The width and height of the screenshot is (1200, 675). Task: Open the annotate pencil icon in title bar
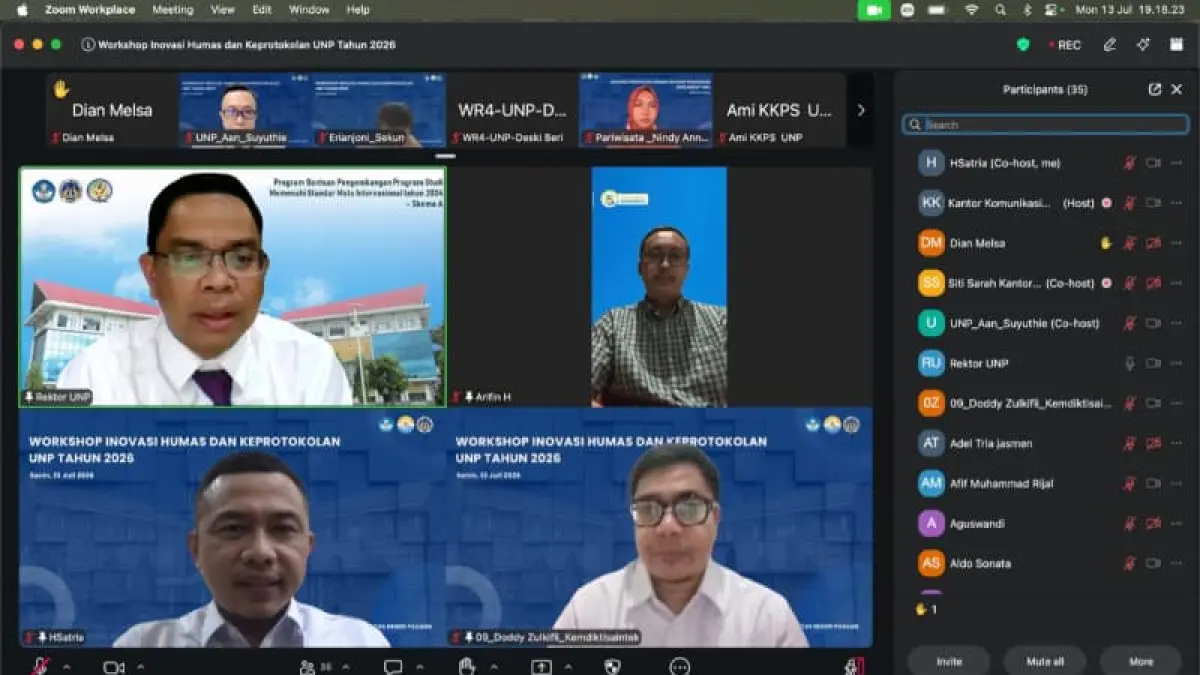point(1109,44)
